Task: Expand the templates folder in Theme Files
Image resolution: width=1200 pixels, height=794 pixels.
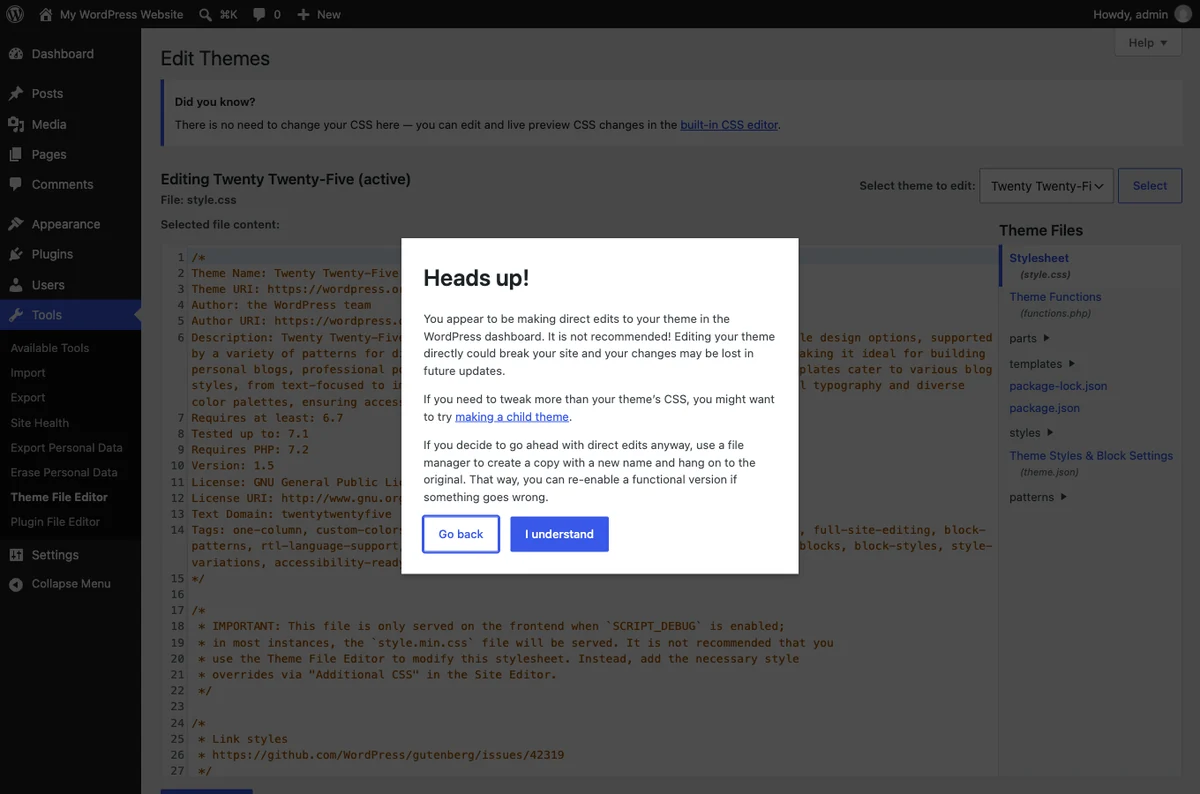Action: (x=1042, y=364)
